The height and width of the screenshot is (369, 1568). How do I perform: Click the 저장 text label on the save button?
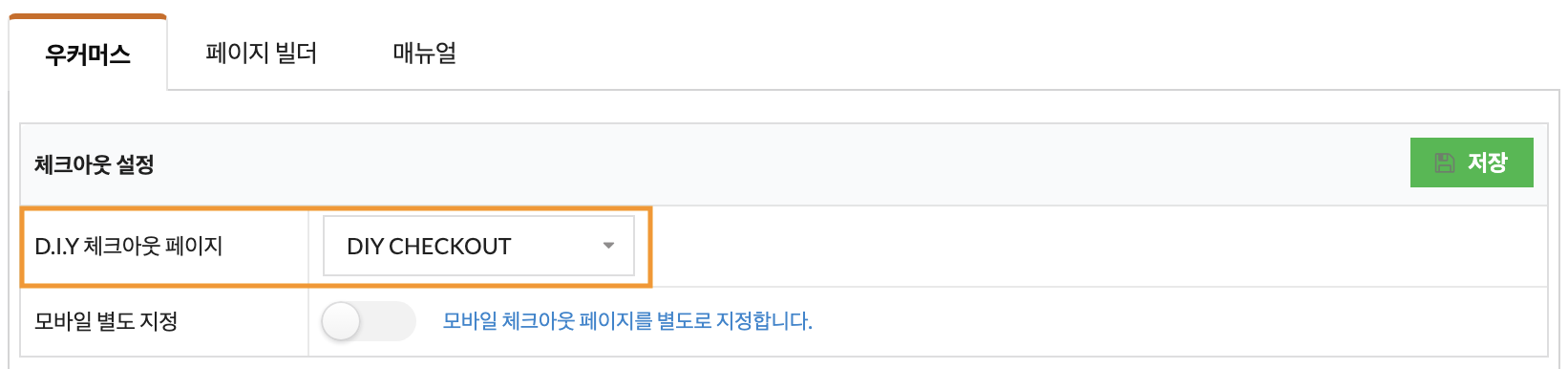[x=1488, y=163]
